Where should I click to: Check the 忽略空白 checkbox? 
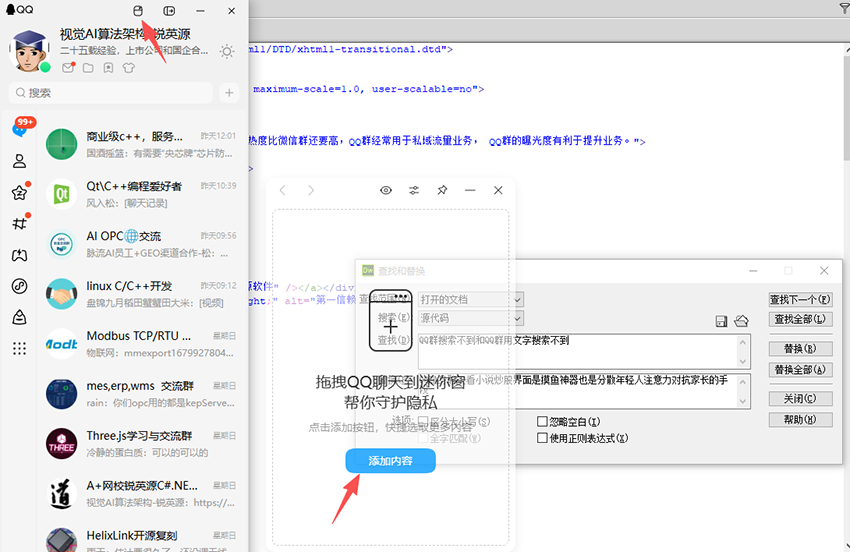pos(542,421)
